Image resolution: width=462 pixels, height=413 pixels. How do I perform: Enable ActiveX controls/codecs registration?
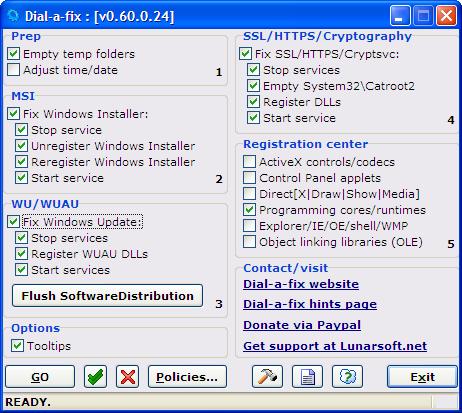point(249,162)
